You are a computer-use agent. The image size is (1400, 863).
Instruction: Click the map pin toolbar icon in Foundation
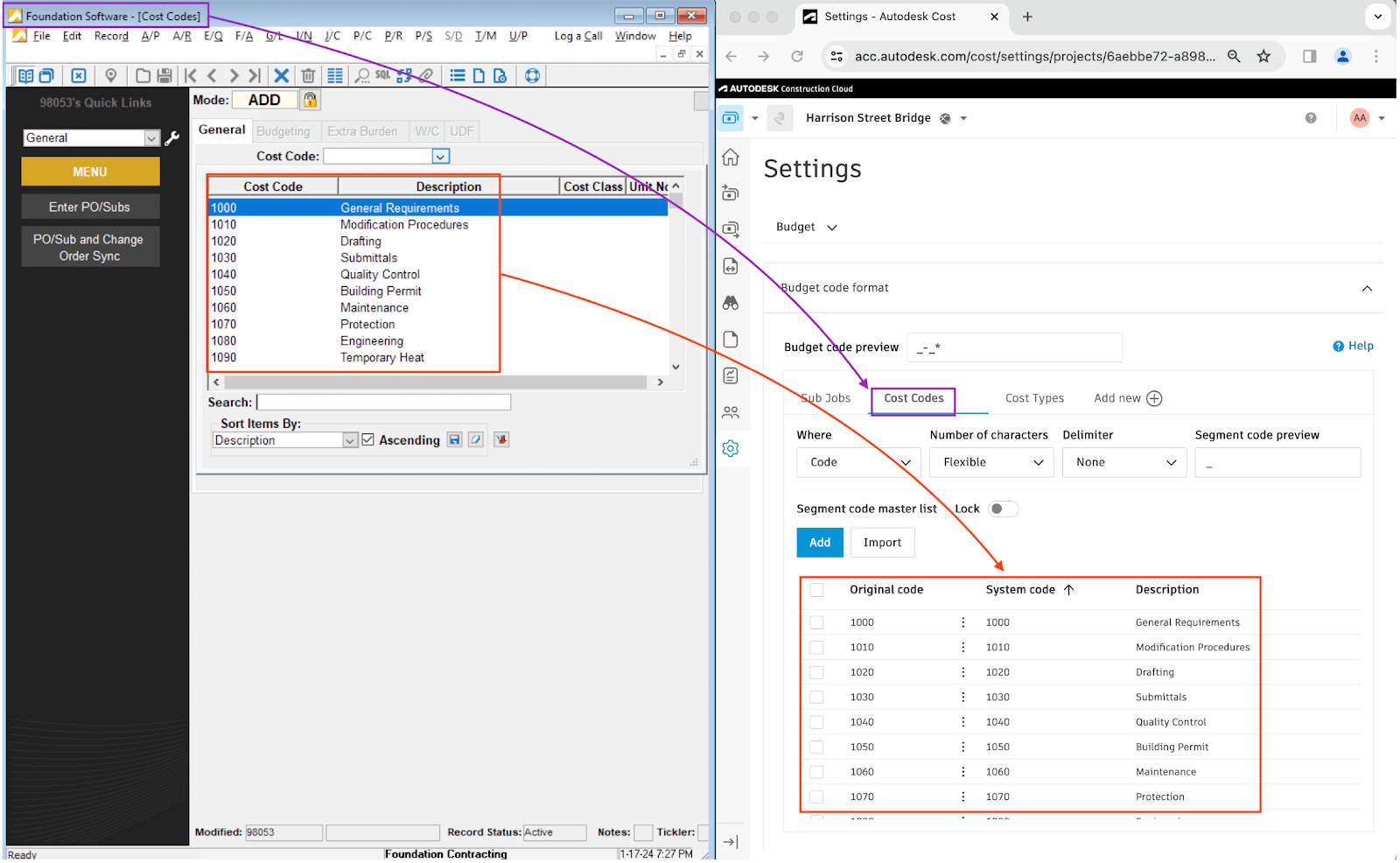pos(111,75)
